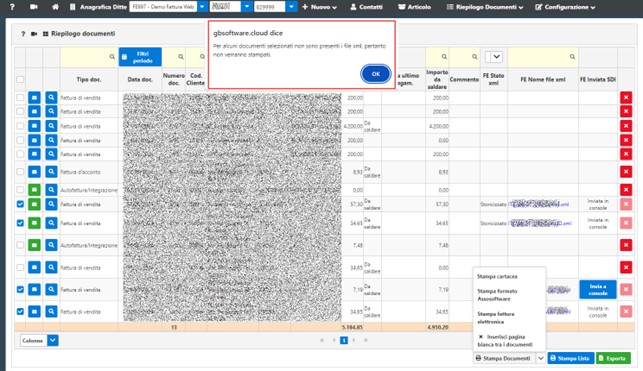Click the search icon in Importo da saldare filter
The height and width of the screenshot is (371, 643).
pyautogui.click(x=444, y=57)
